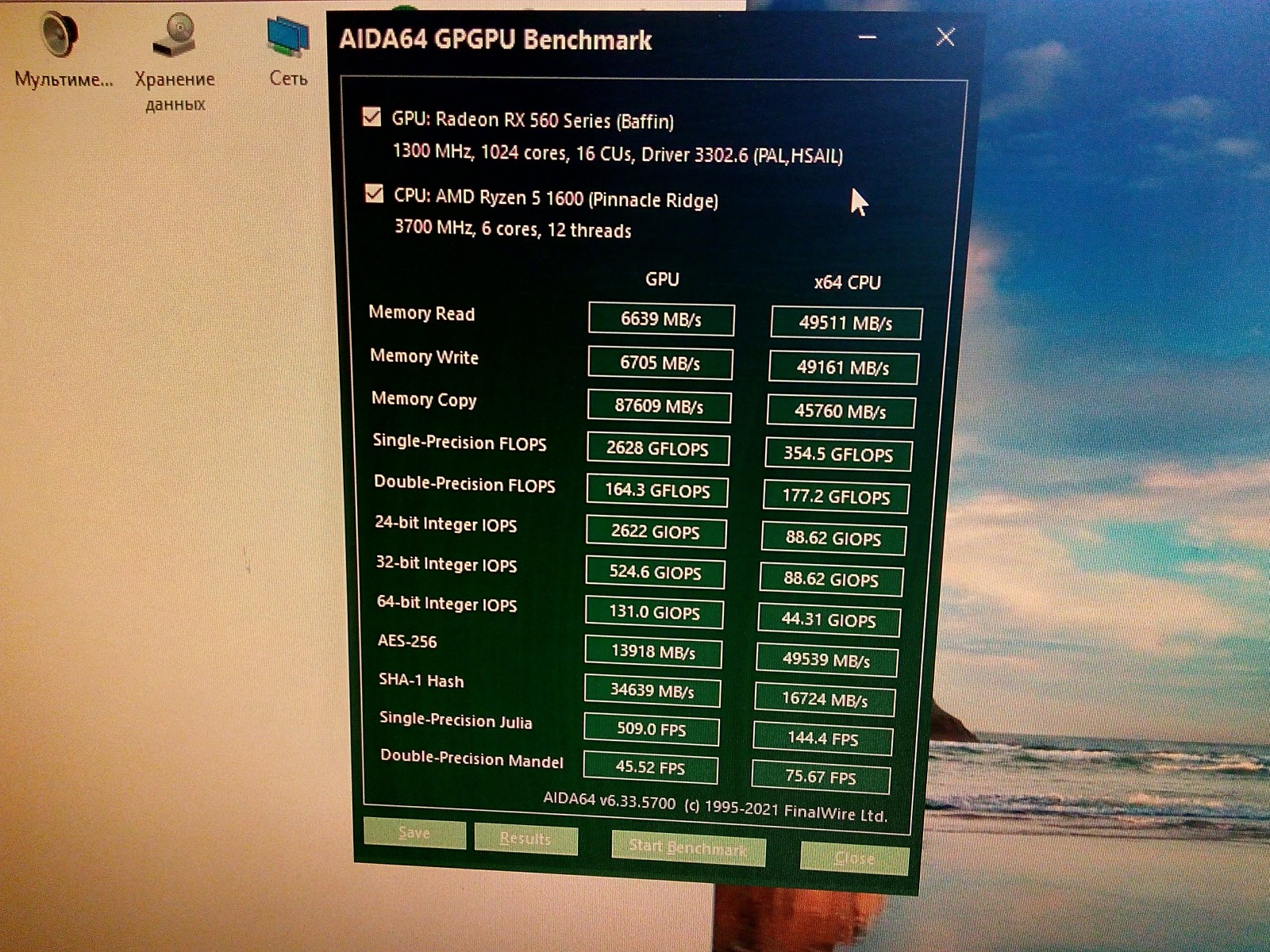Click the Single-Precision FLOPS row label
Image resolution: width=1270 pixels, height=952 pixels.
[x=460, y=443]
